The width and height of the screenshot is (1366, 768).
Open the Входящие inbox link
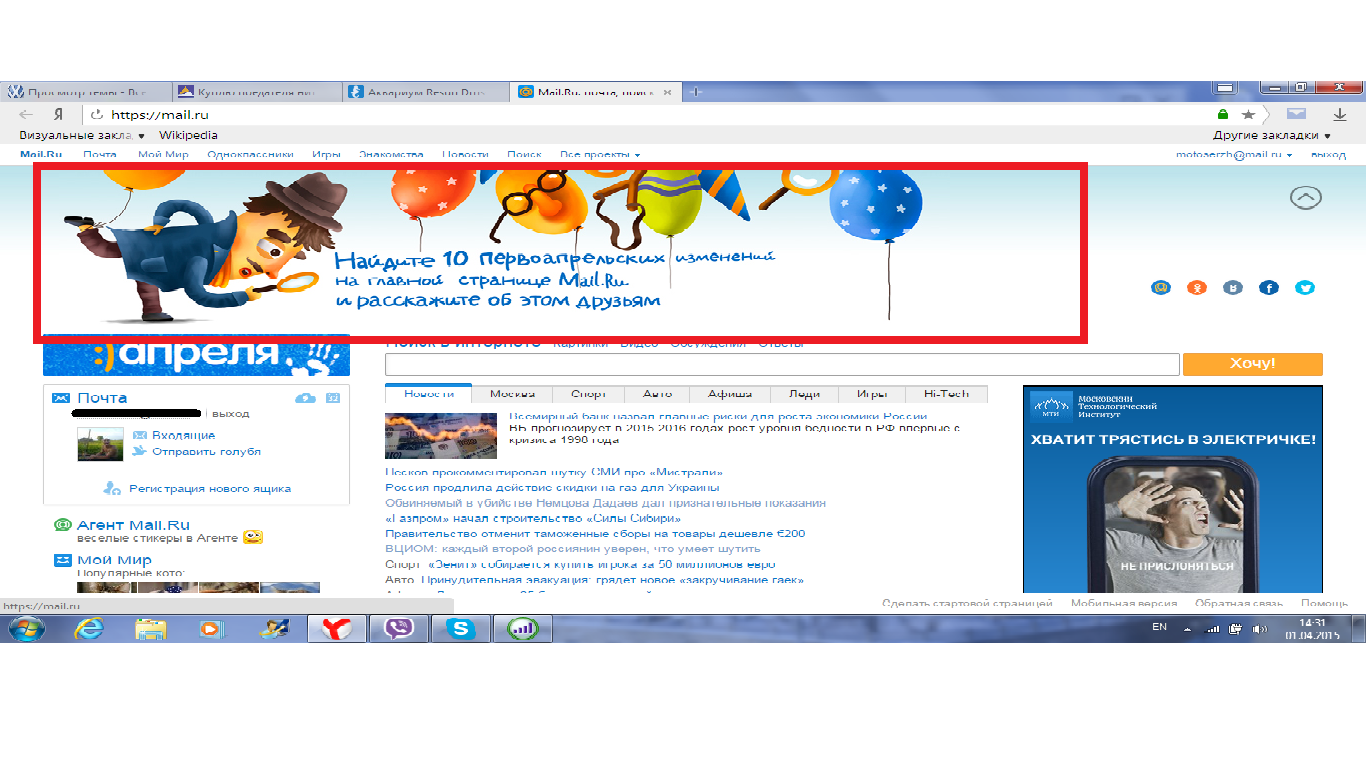pos(183,435)
